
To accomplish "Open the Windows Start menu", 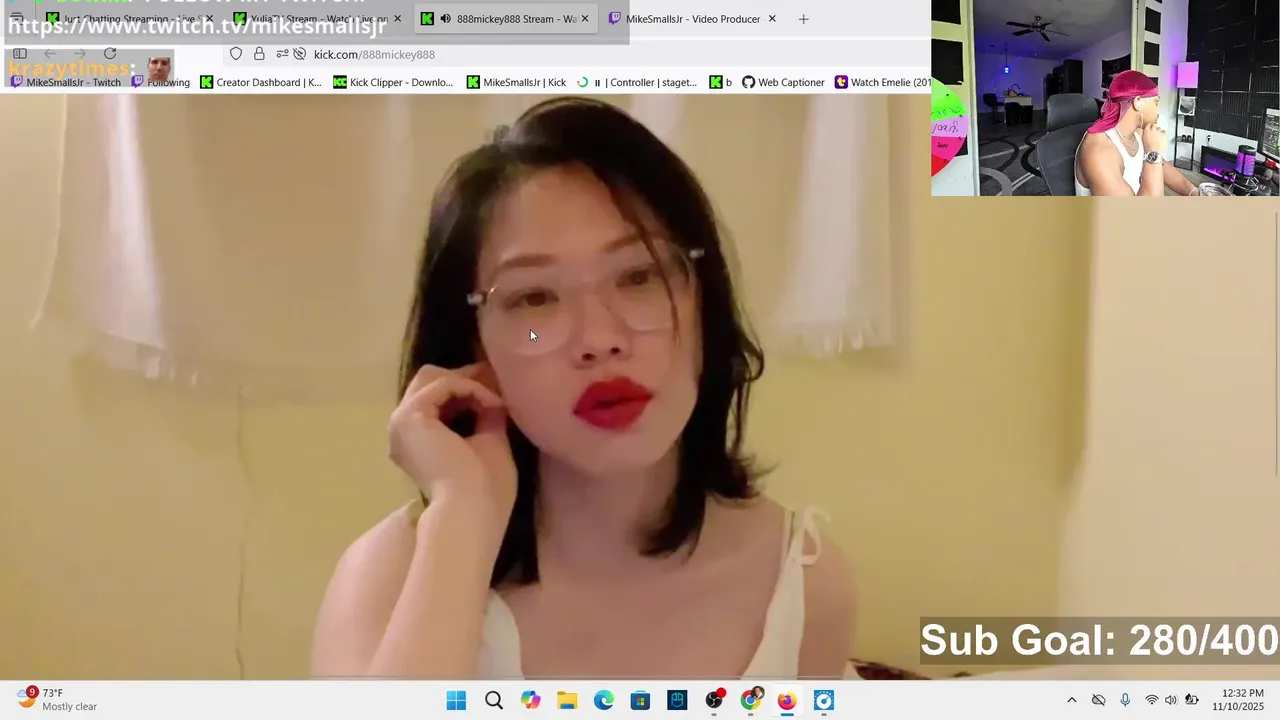I will 456,700.
